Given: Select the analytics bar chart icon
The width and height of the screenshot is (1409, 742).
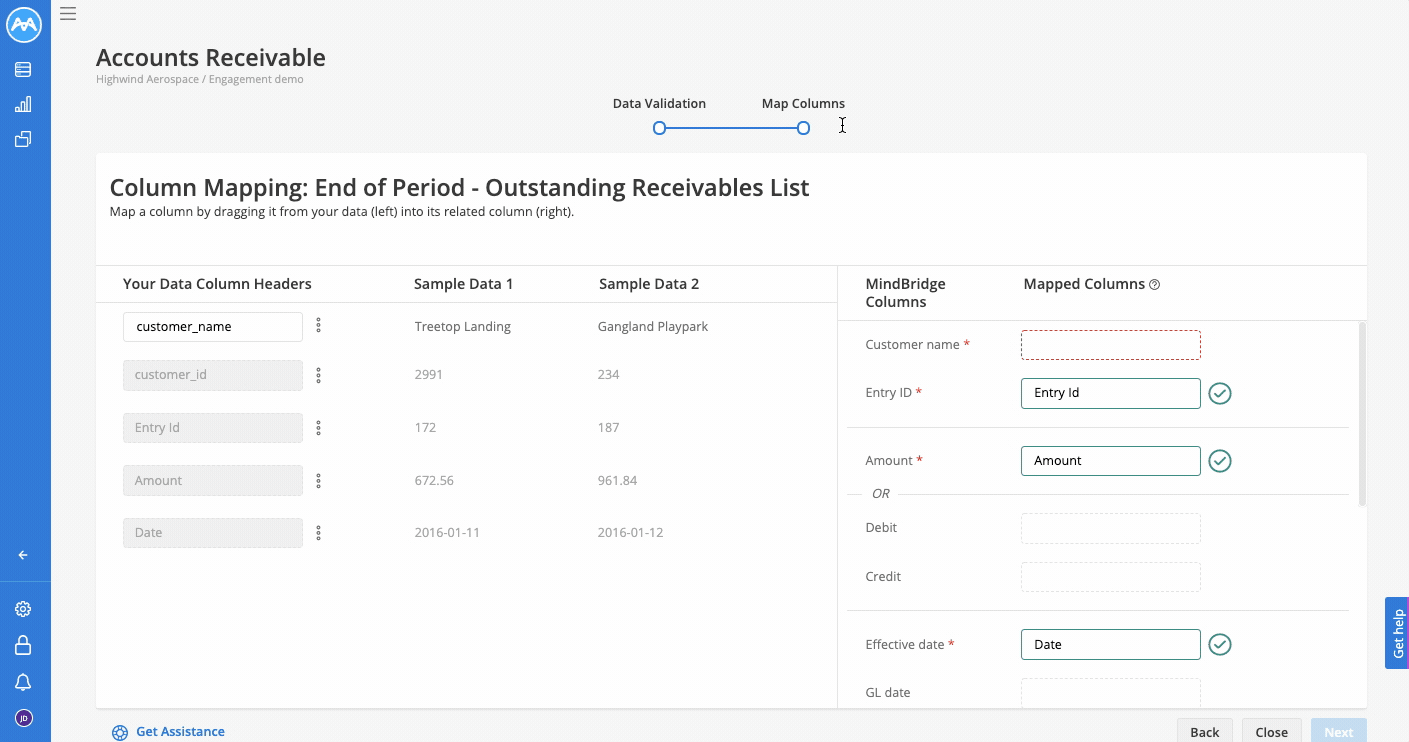Looking at the screenshot, I should (24, 104).
